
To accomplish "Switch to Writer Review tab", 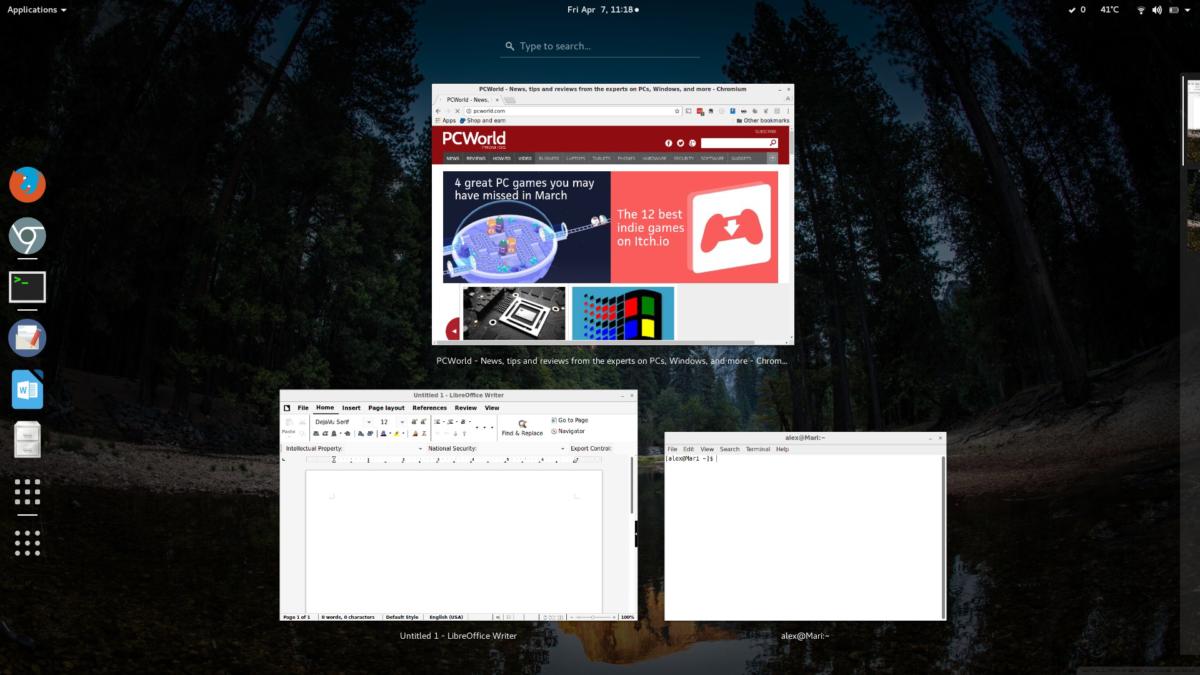I will tap(466, 408).
